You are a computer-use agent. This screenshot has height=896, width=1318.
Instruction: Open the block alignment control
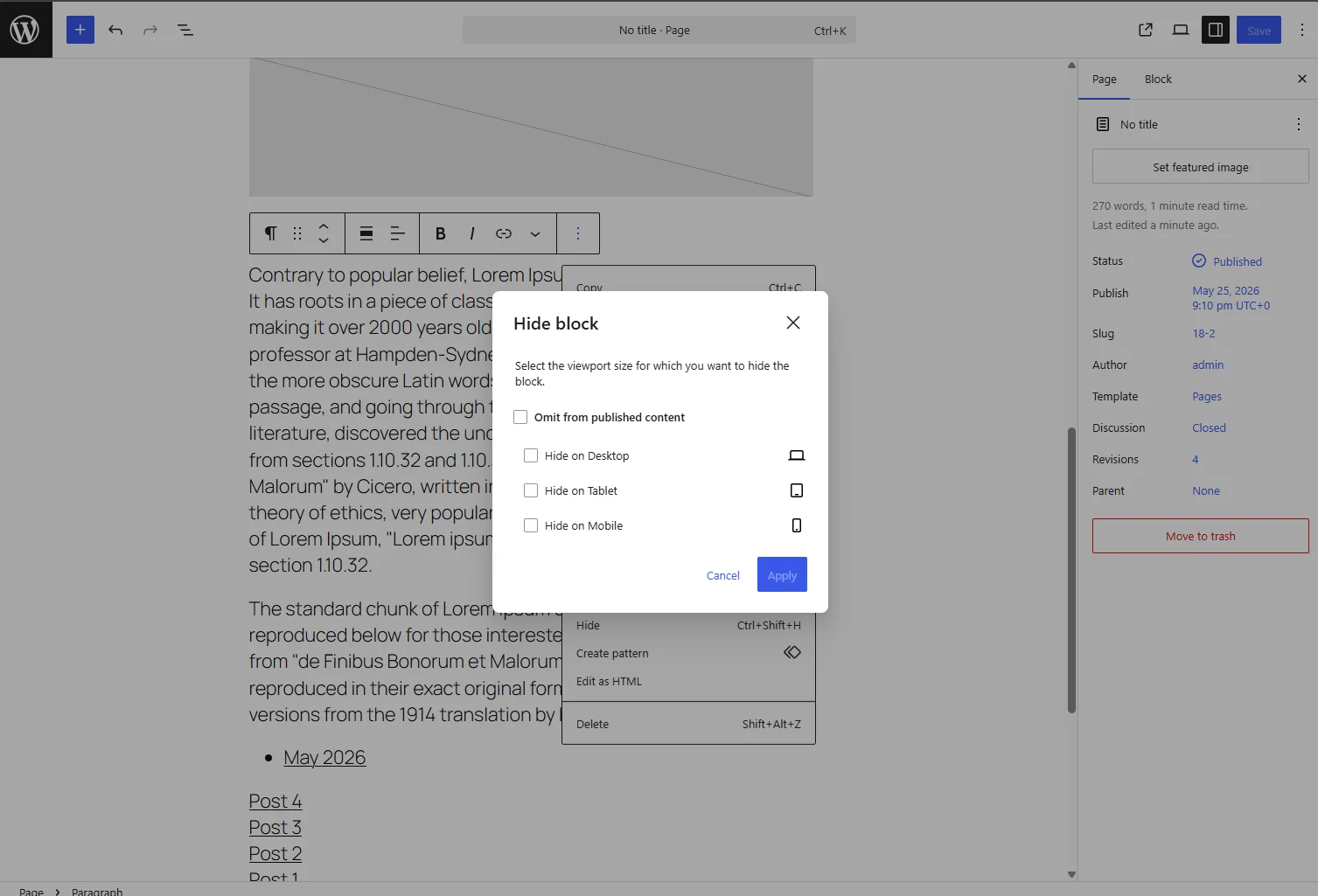[x=366, y=233]
